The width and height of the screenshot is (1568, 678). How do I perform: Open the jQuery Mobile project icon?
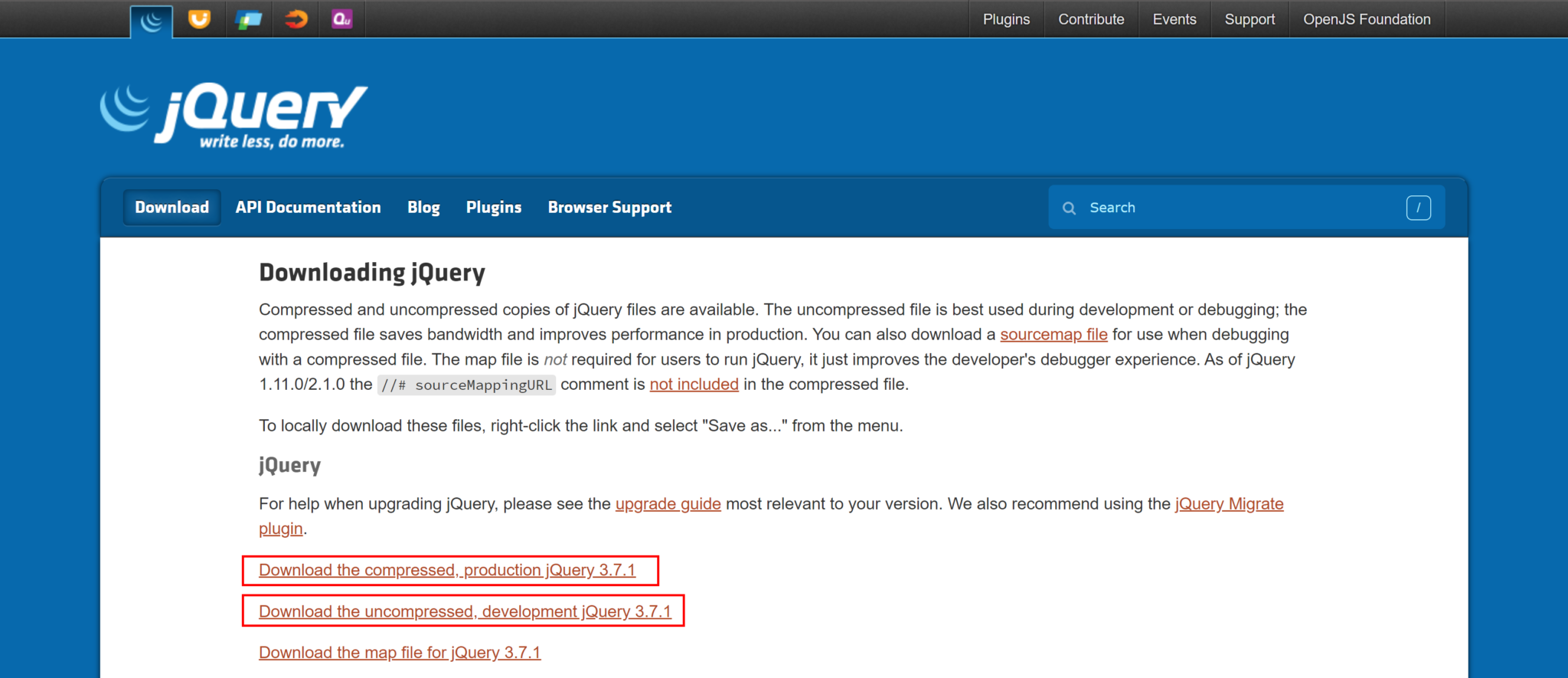[248, 19]
